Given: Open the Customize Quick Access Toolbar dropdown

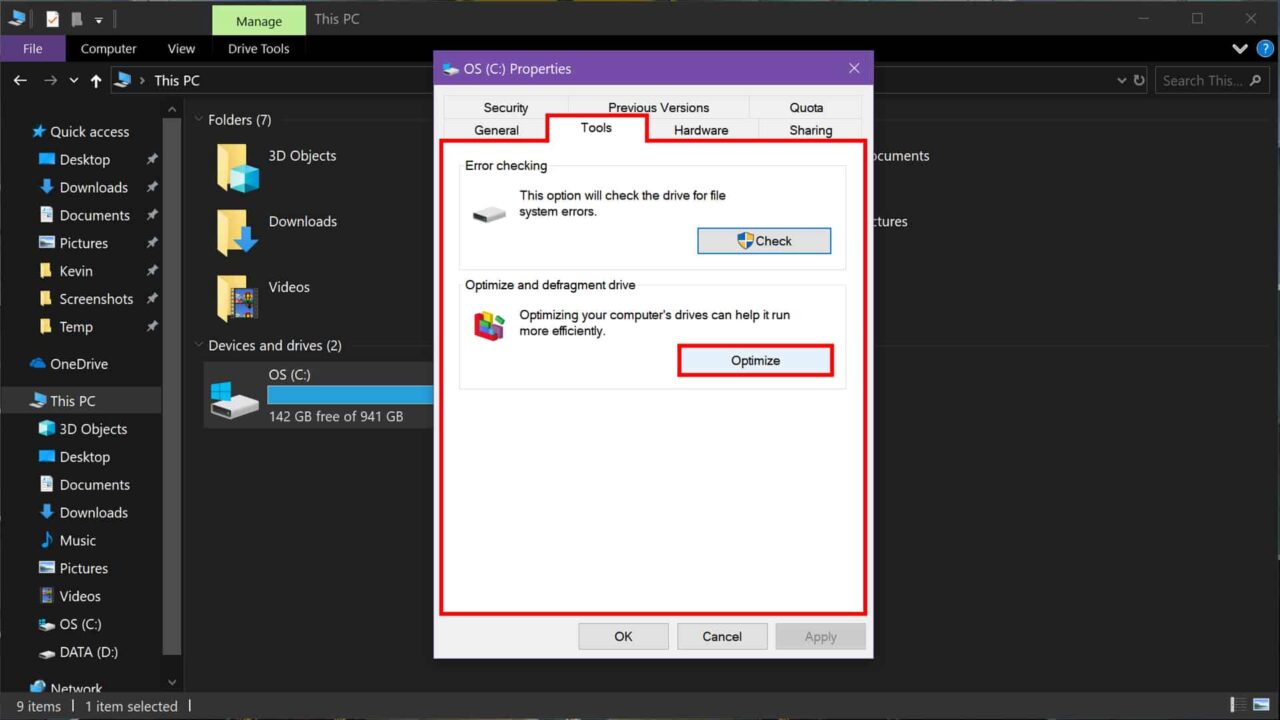Looking at the screenshot, I should click(98, 18).
